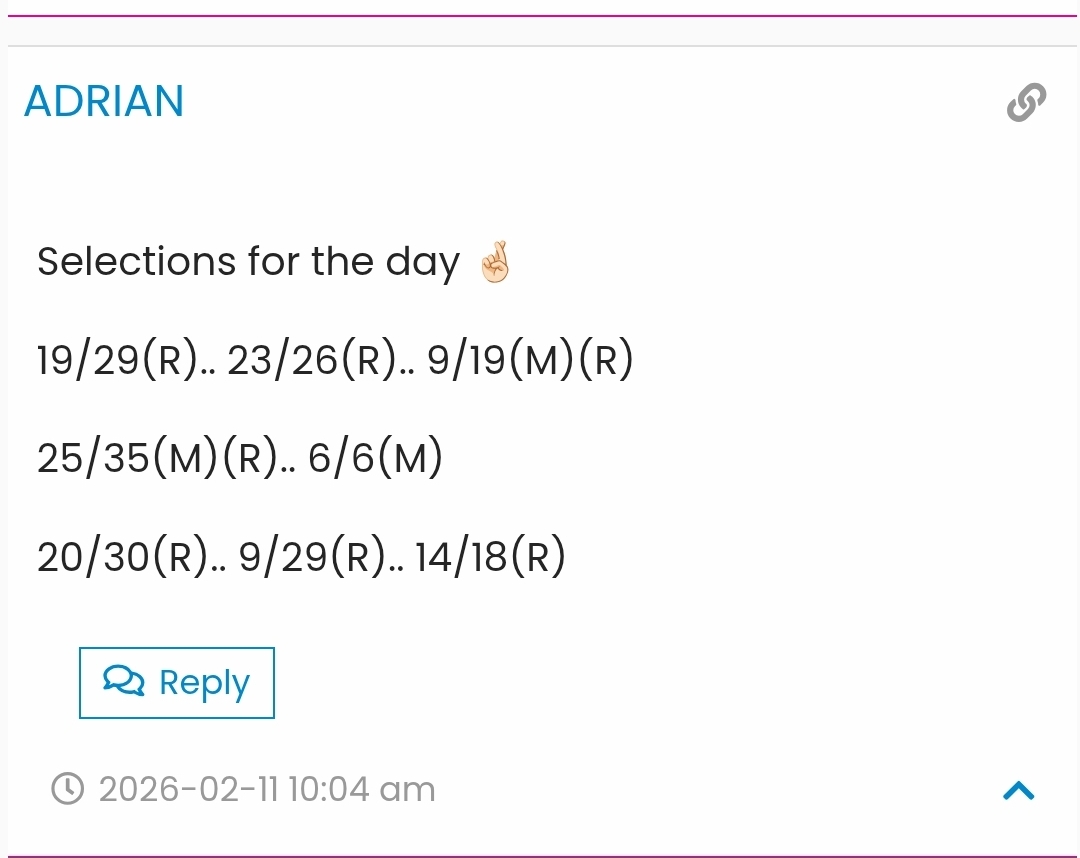
Task: Copy the post permalink chain icon
Action: pos(1026,102)
